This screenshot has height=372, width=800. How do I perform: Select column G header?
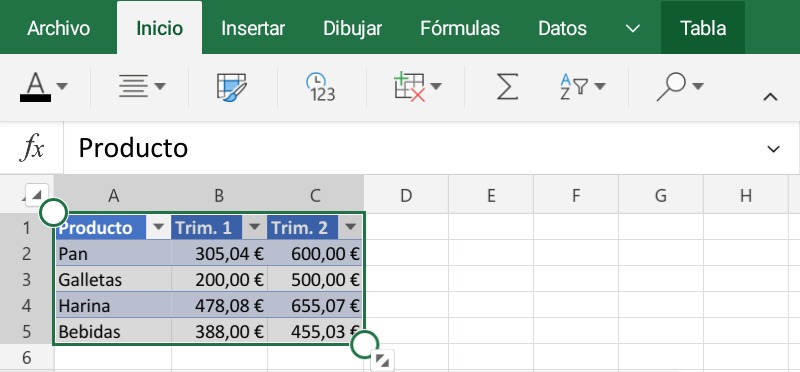pos(661,195)
